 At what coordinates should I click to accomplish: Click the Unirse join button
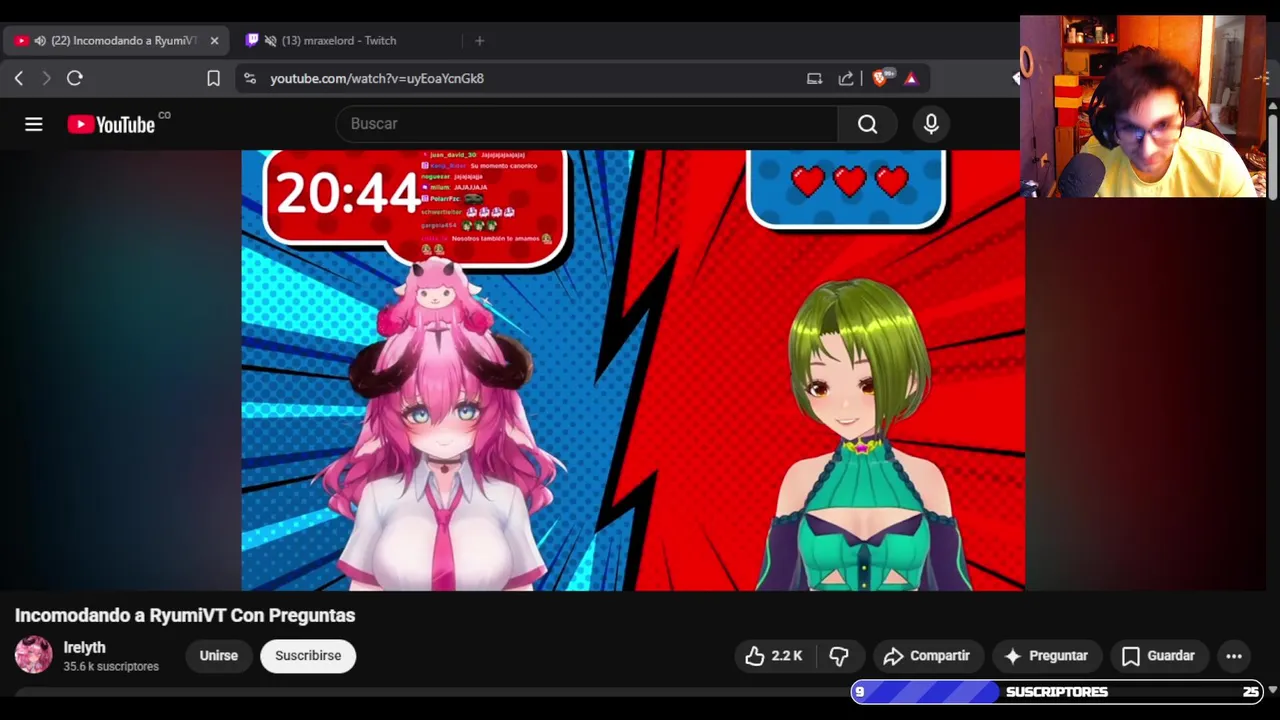click(218, 656)
